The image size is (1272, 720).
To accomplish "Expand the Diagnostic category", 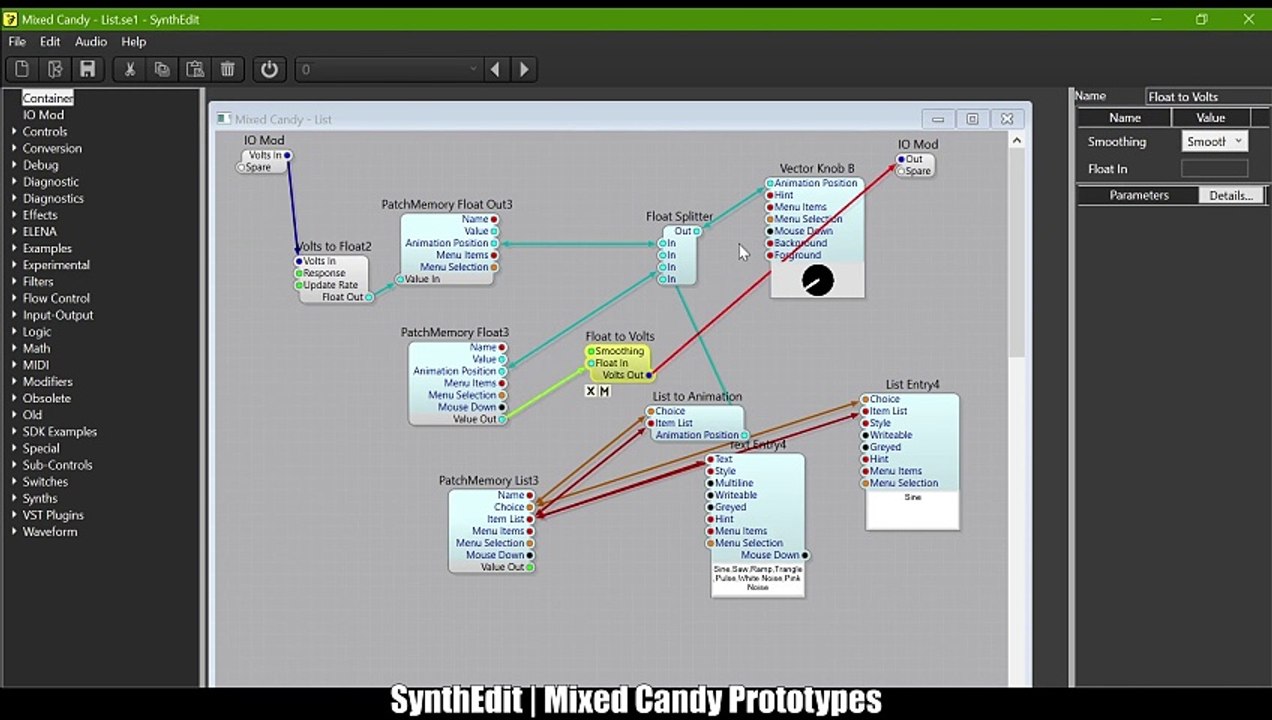I will coord(14,181).
